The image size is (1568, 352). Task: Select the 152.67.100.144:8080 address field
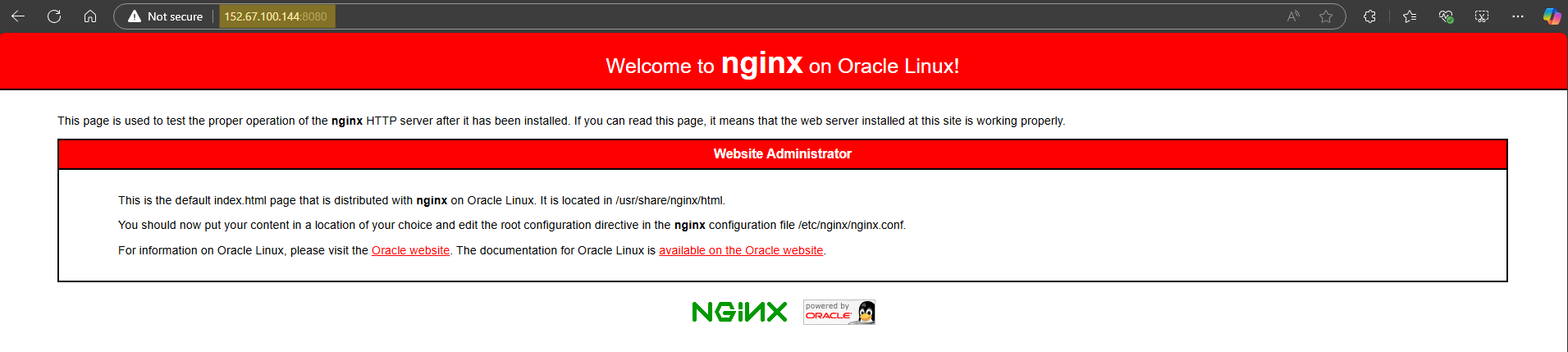tap(277, 16)
